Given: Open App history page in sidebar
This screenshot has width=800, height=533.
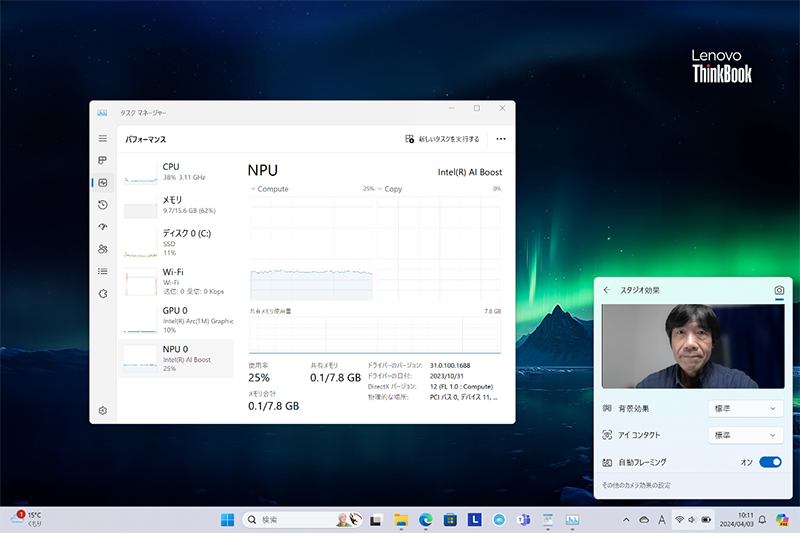Looking at the screenshot, I should pyautogui.click(x=102, y=205).
